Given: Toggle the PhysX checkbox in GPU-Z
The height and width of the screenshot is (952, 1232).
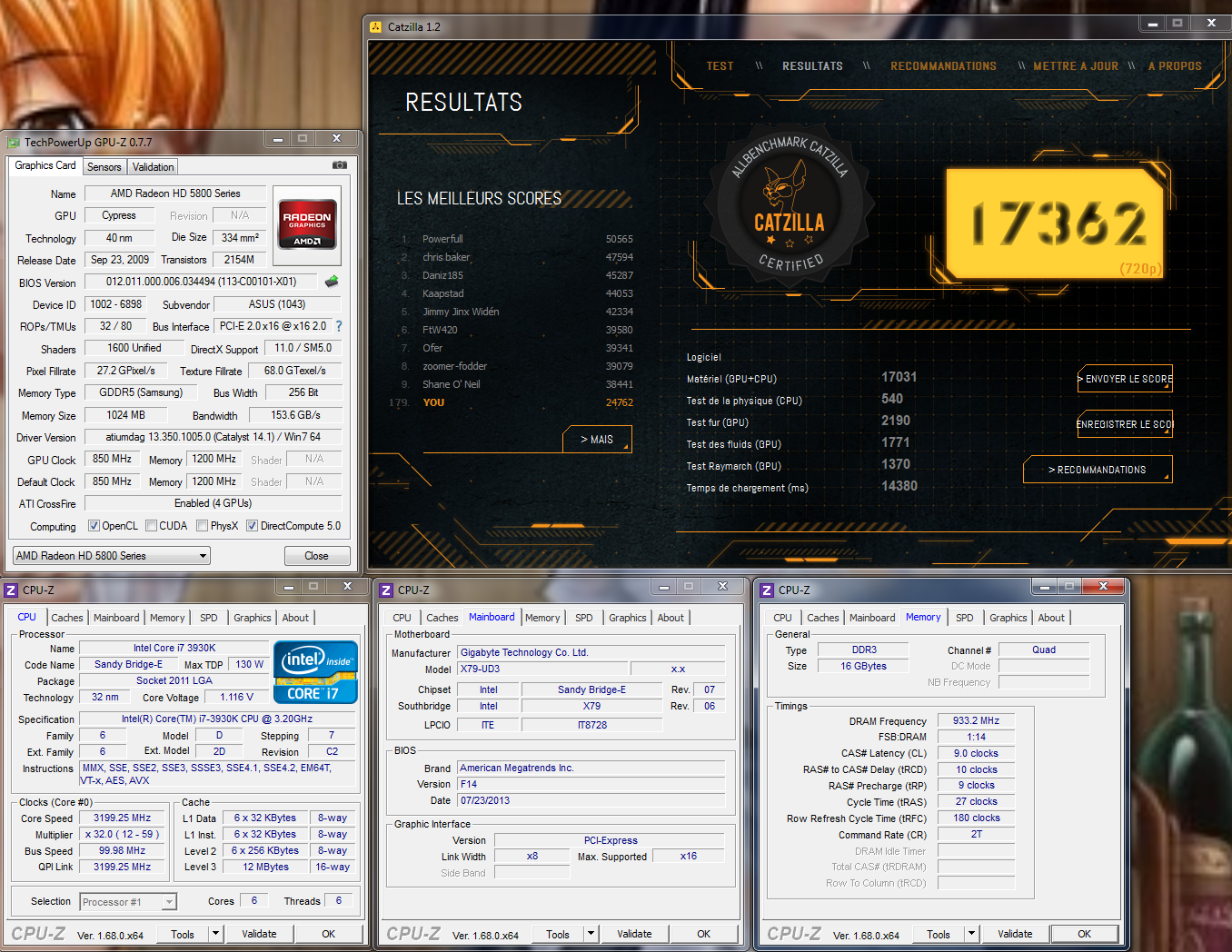Looking at the screenshot, I should click(202, 526).
